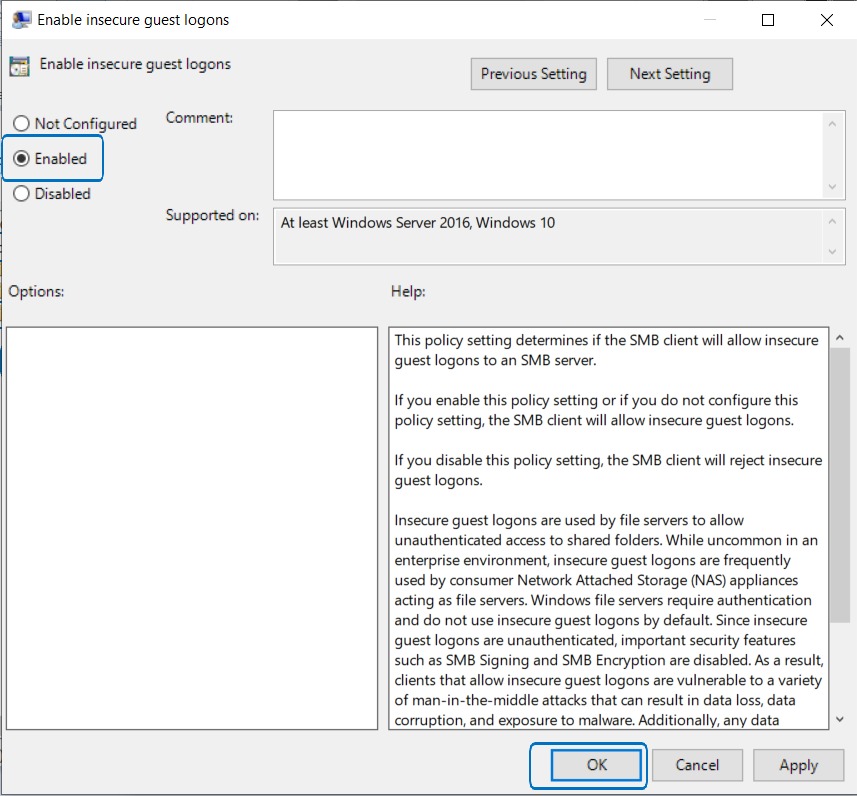Minimize the Enable insecure guest logons window
Screen dimensions: 857x796
[710, 19]
